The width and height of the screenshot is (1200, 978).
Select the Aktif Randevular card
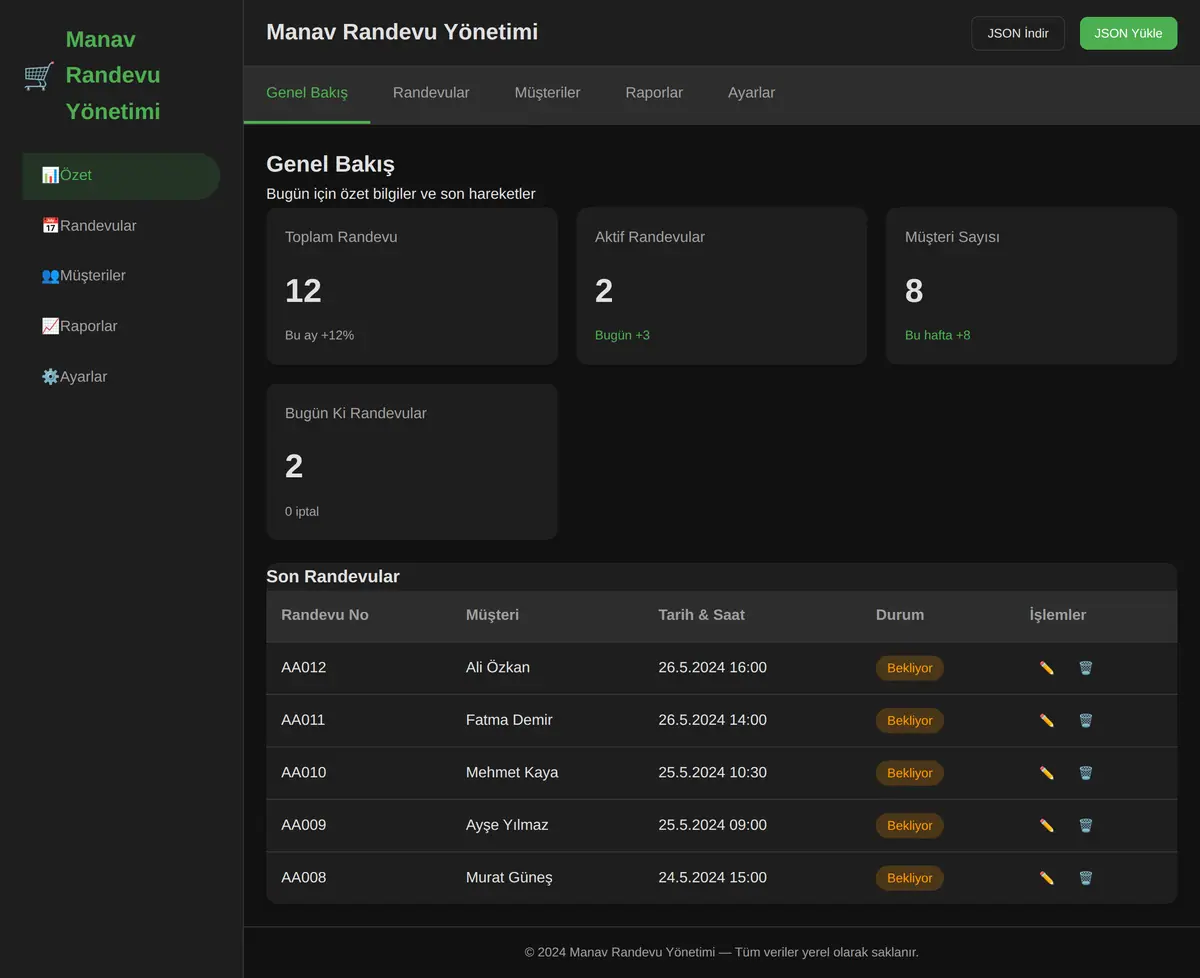tap(722, 286)
